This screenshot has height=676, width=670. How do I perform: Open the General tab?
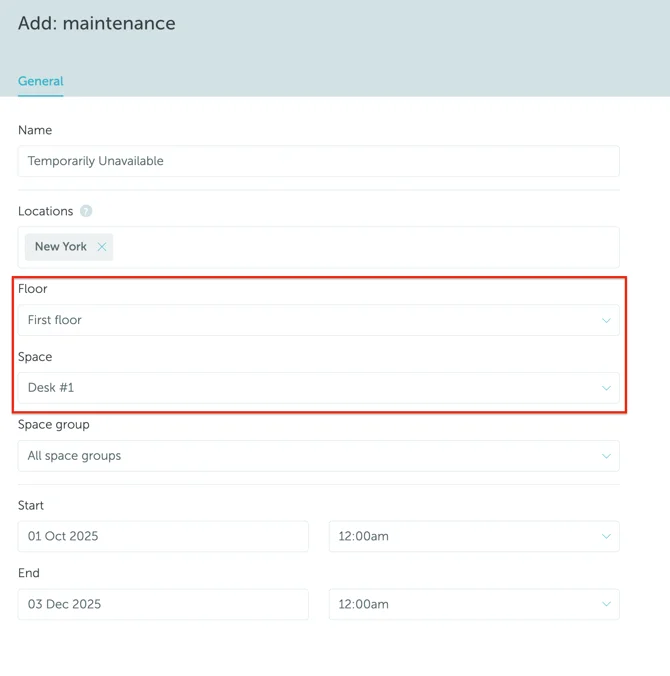(x=40, y=81)
